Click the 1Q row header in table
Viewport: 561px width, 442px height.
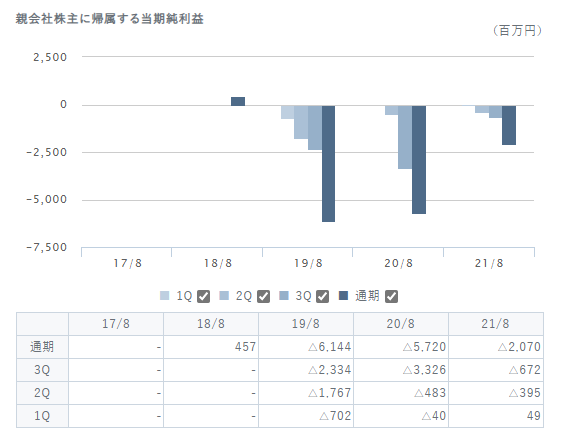(x=42, y=416)
